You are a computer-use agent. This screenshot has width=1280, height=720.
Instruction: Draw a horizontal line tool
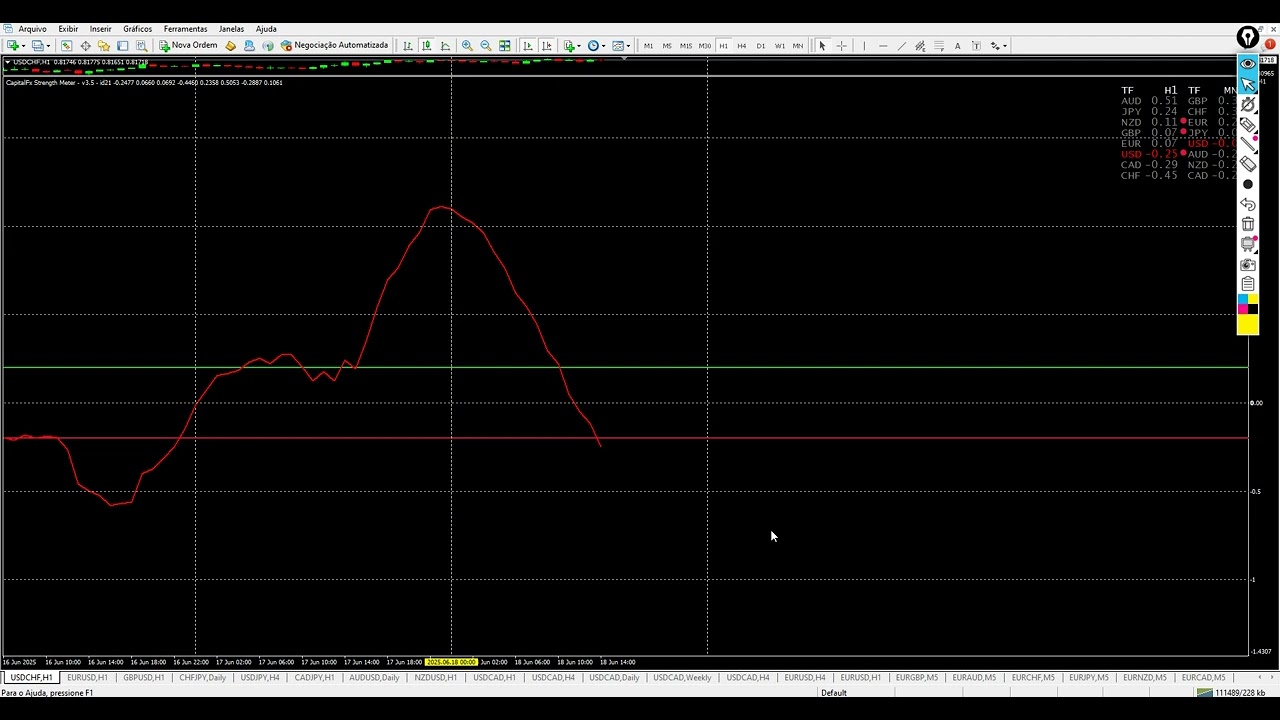(x=883, y=45)
